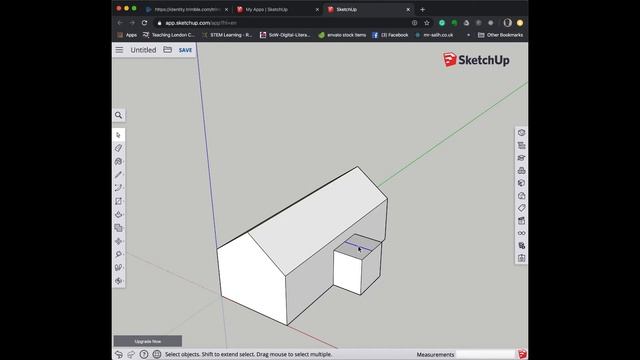
Task: Click the Untitled model name
Action: click(143, 50)
